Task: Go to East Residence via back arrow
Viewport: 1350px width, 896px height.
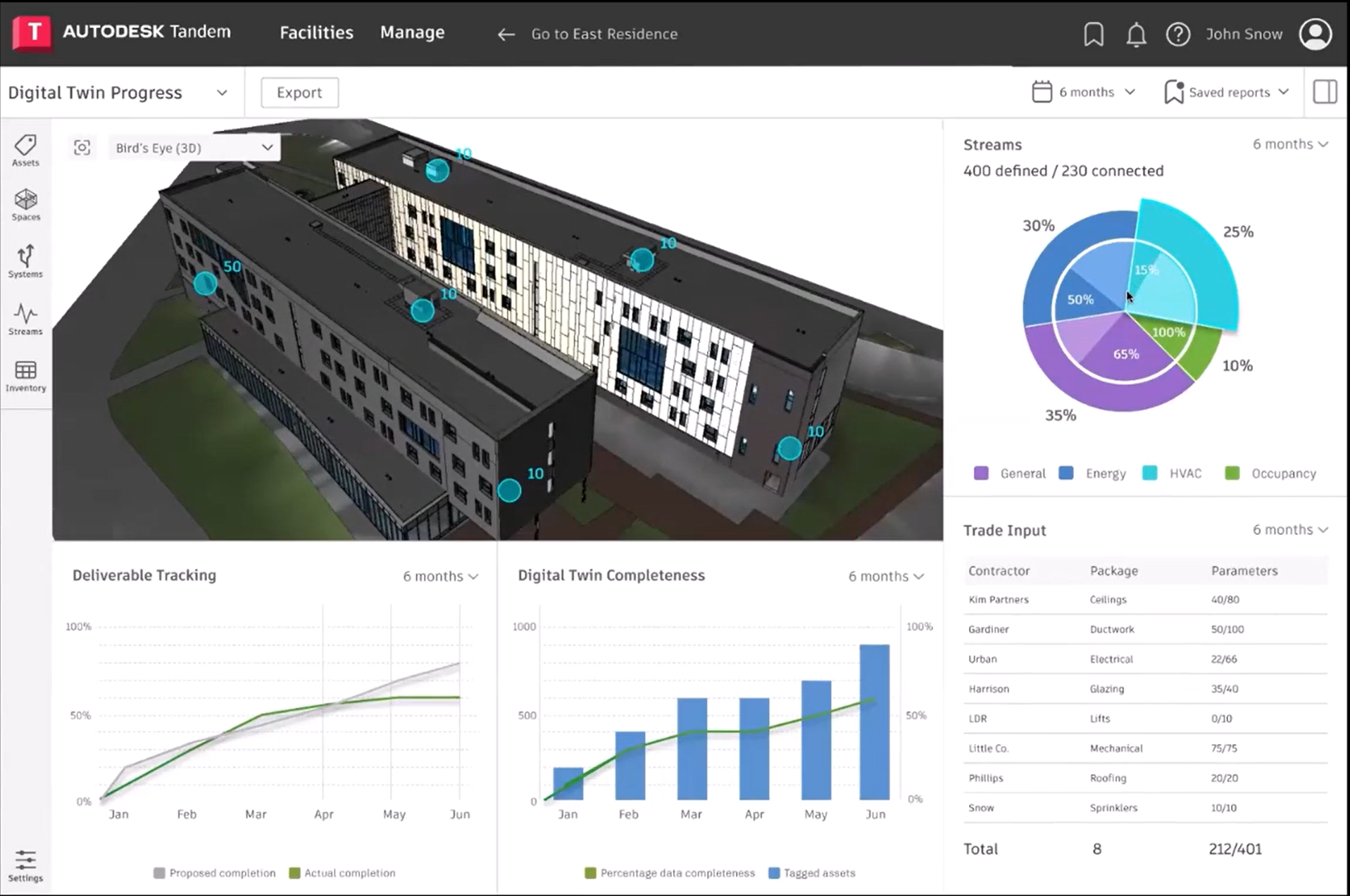Action: click(x=506, y=34)
